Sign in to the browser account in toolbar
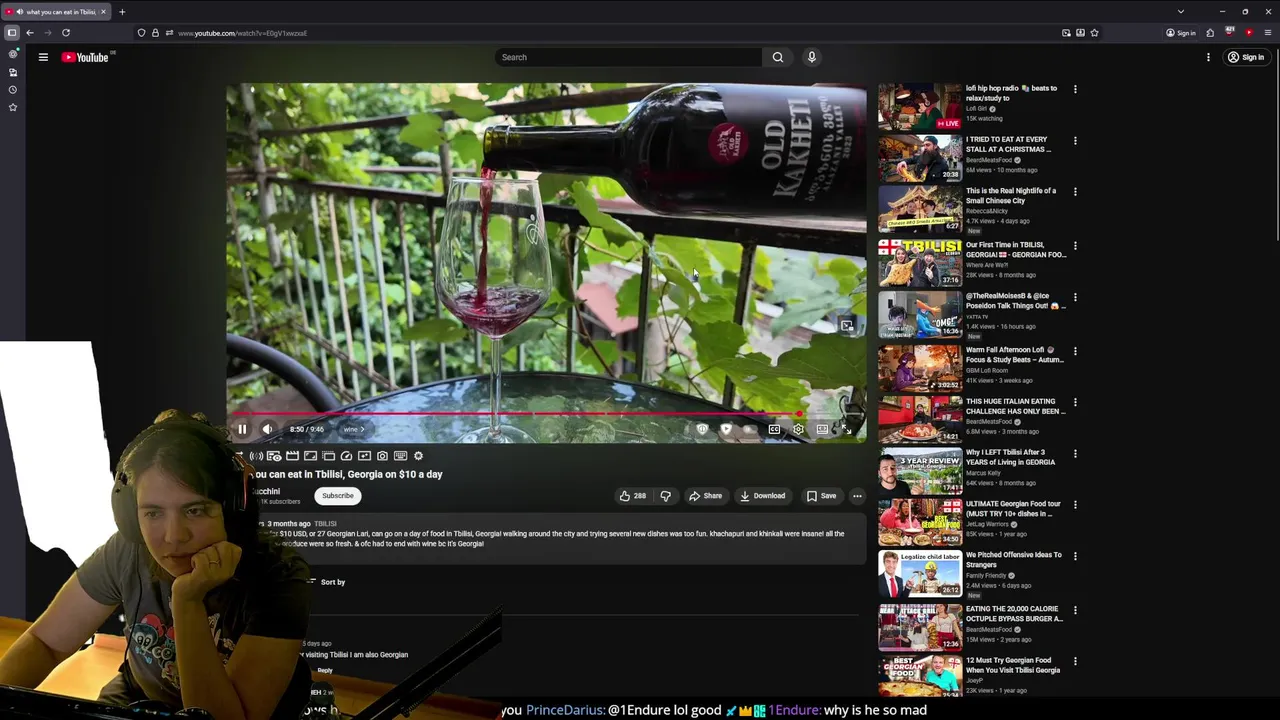This screenshot has width=1280, height=720. [x=1181, y=33]
